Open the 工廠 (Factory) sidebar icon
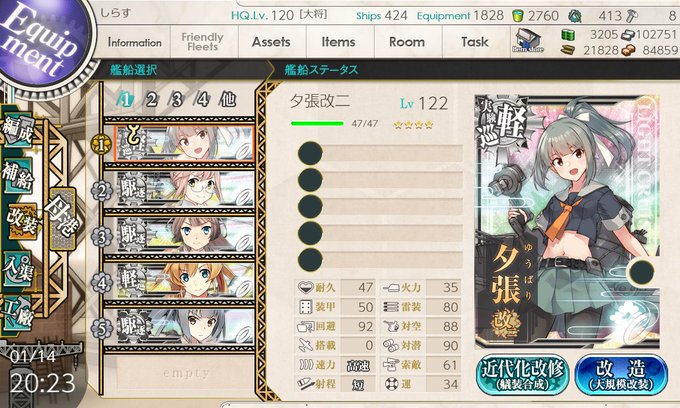 coord(17,313)
